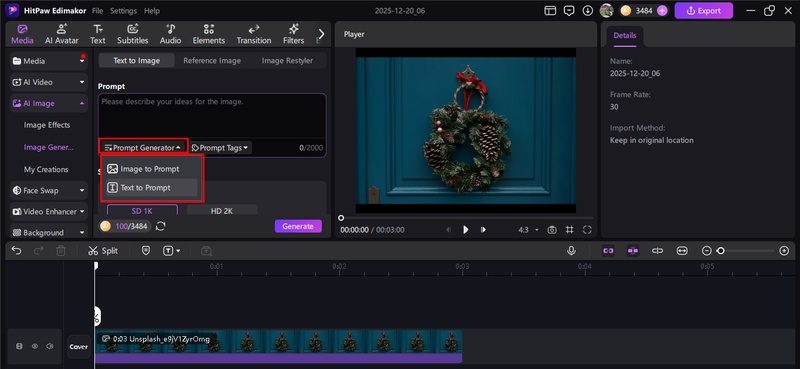Select Image Generator in sidebar
The height and width of the screenshot is (369, 800).
48,147
